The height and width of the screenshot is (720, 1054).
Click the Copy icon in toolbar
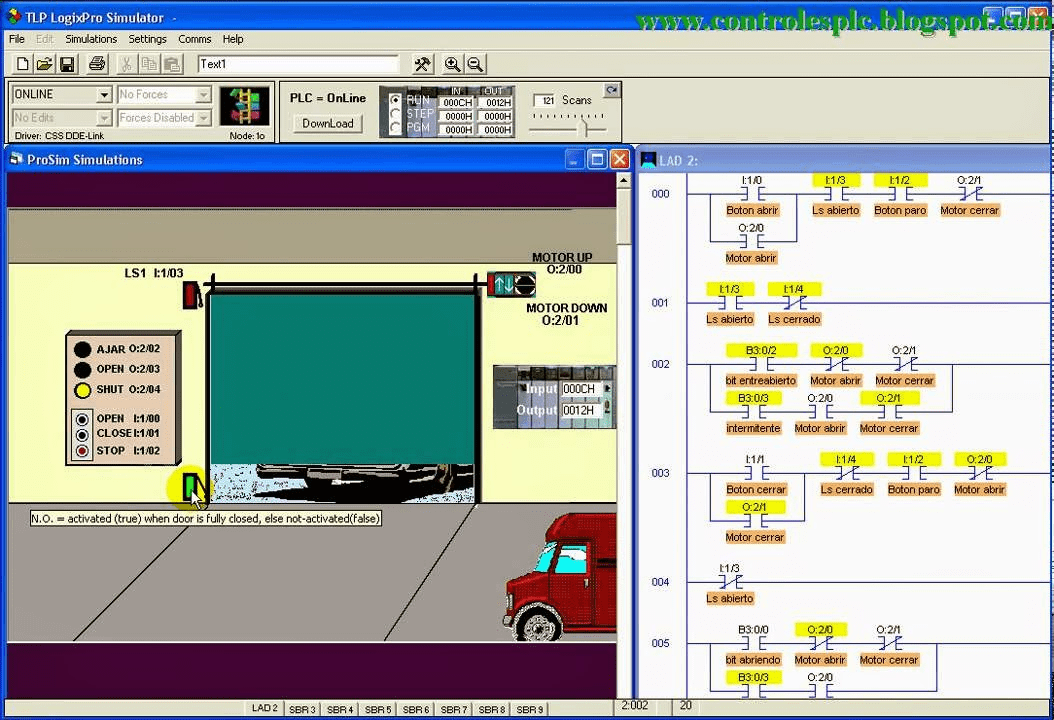point(149,64)
